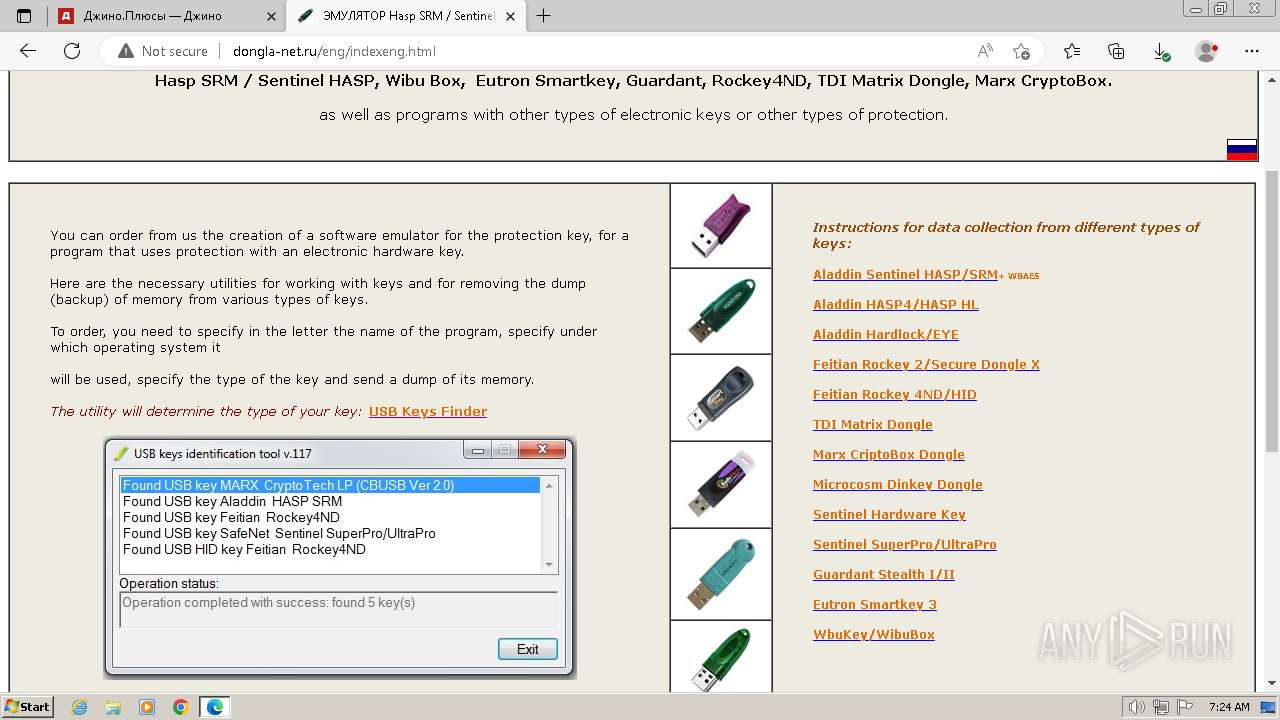Click the page vertical scrollbar thumb
The image size is (1280, 720).
[1272, 311]
